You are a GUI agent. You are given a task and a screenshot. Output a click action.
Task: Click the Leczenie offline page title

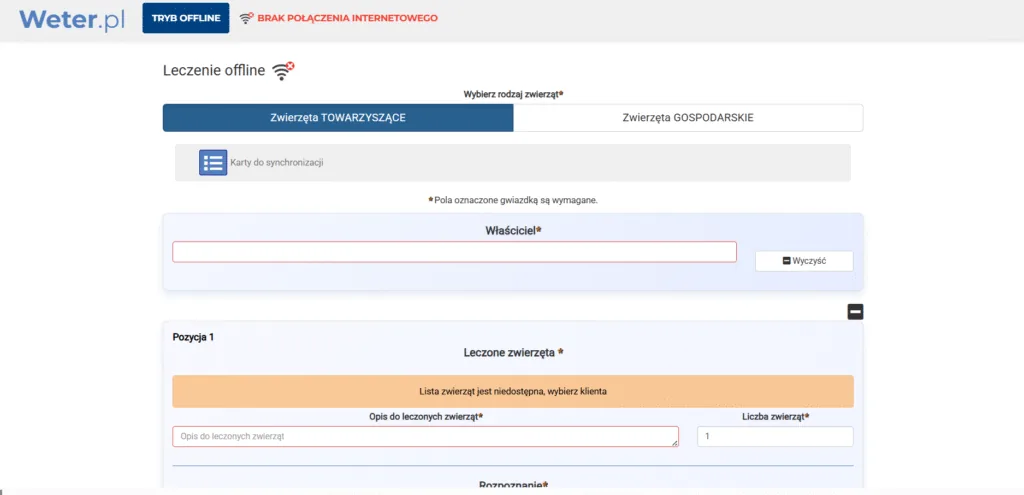(214, 71)
